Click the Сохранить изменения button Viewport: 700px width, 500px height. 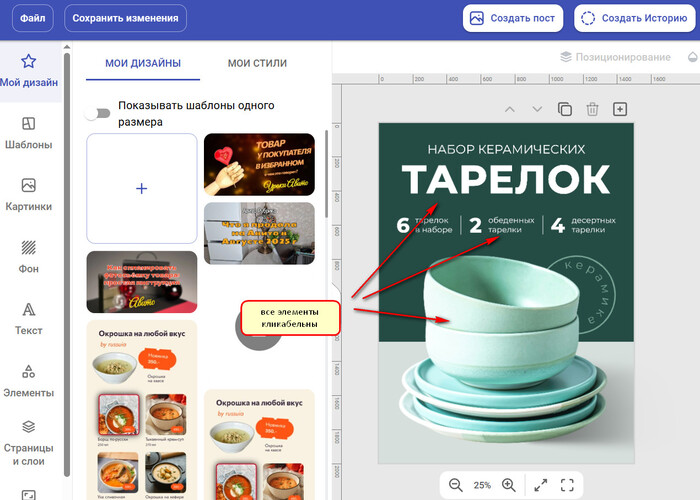click(x=126, y=18)
